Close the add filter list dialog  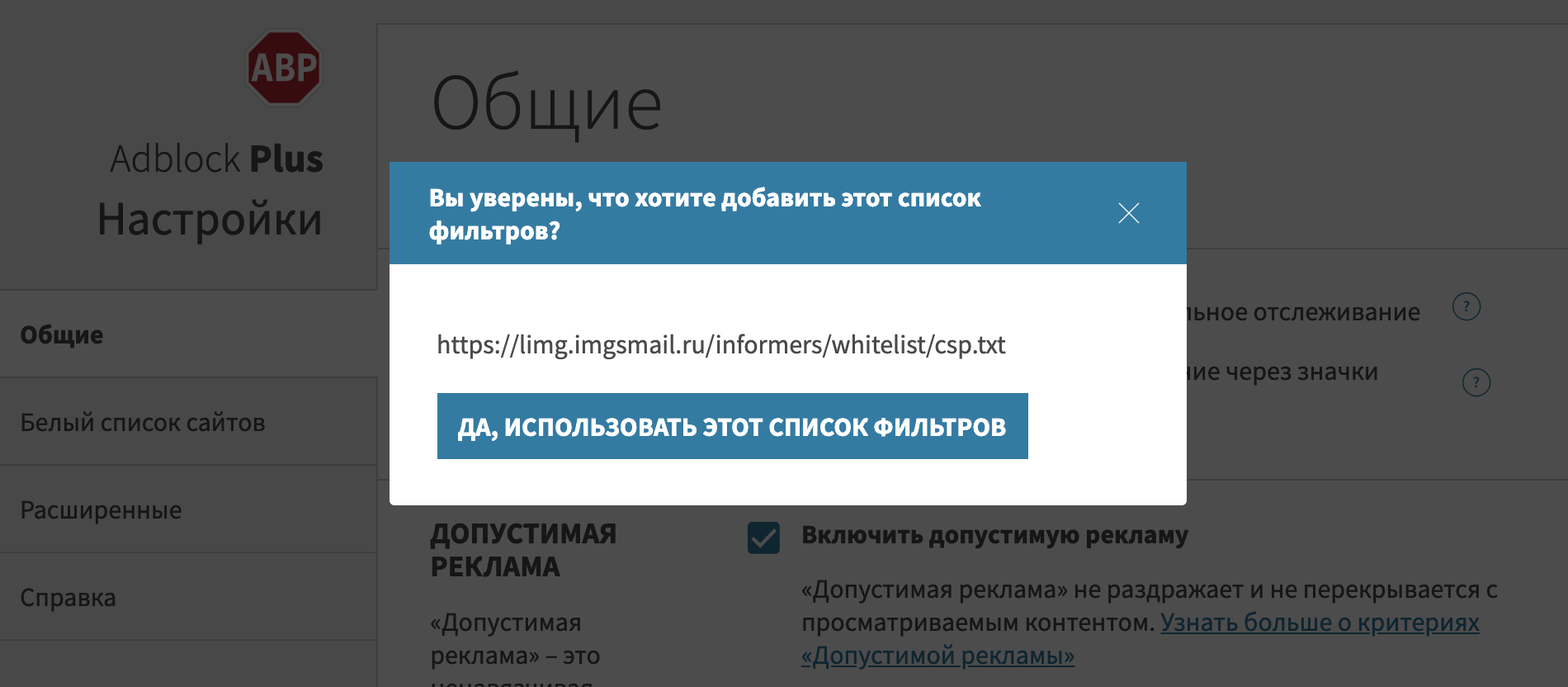pos(1128,213)
